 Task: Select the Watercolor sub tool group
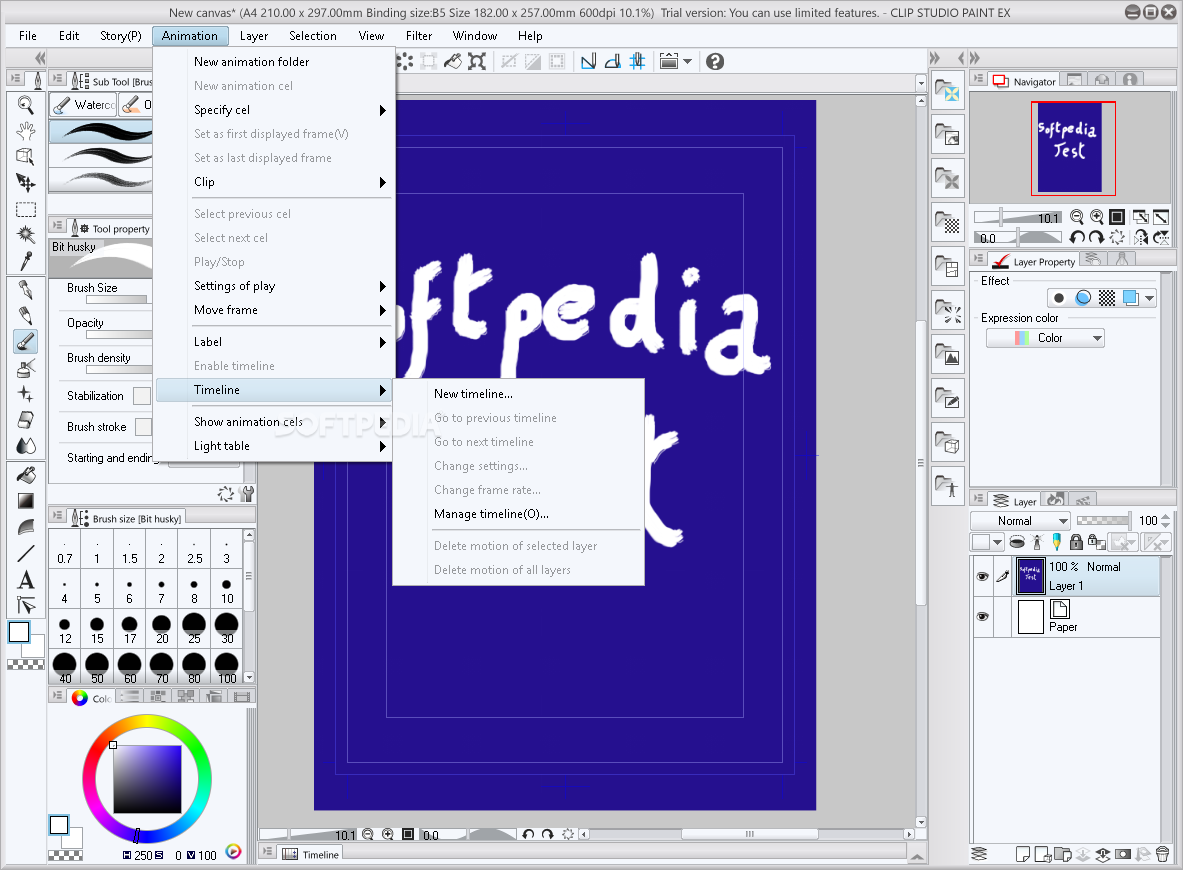click(84, 105)
